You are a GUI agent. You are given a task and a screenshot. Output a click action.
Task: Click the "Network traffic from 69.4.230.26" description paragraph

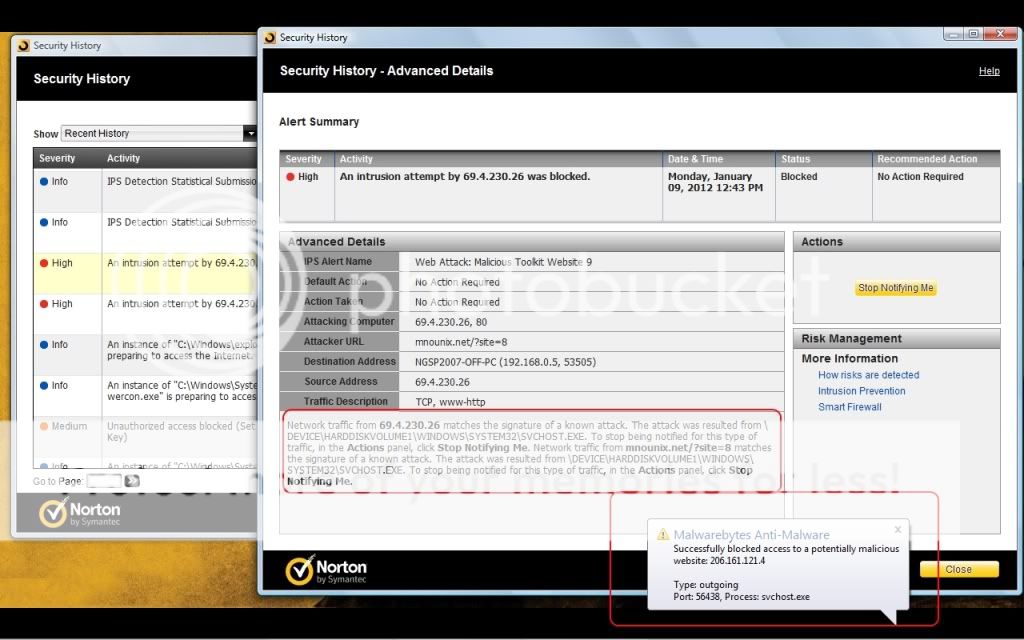[529, 453]
